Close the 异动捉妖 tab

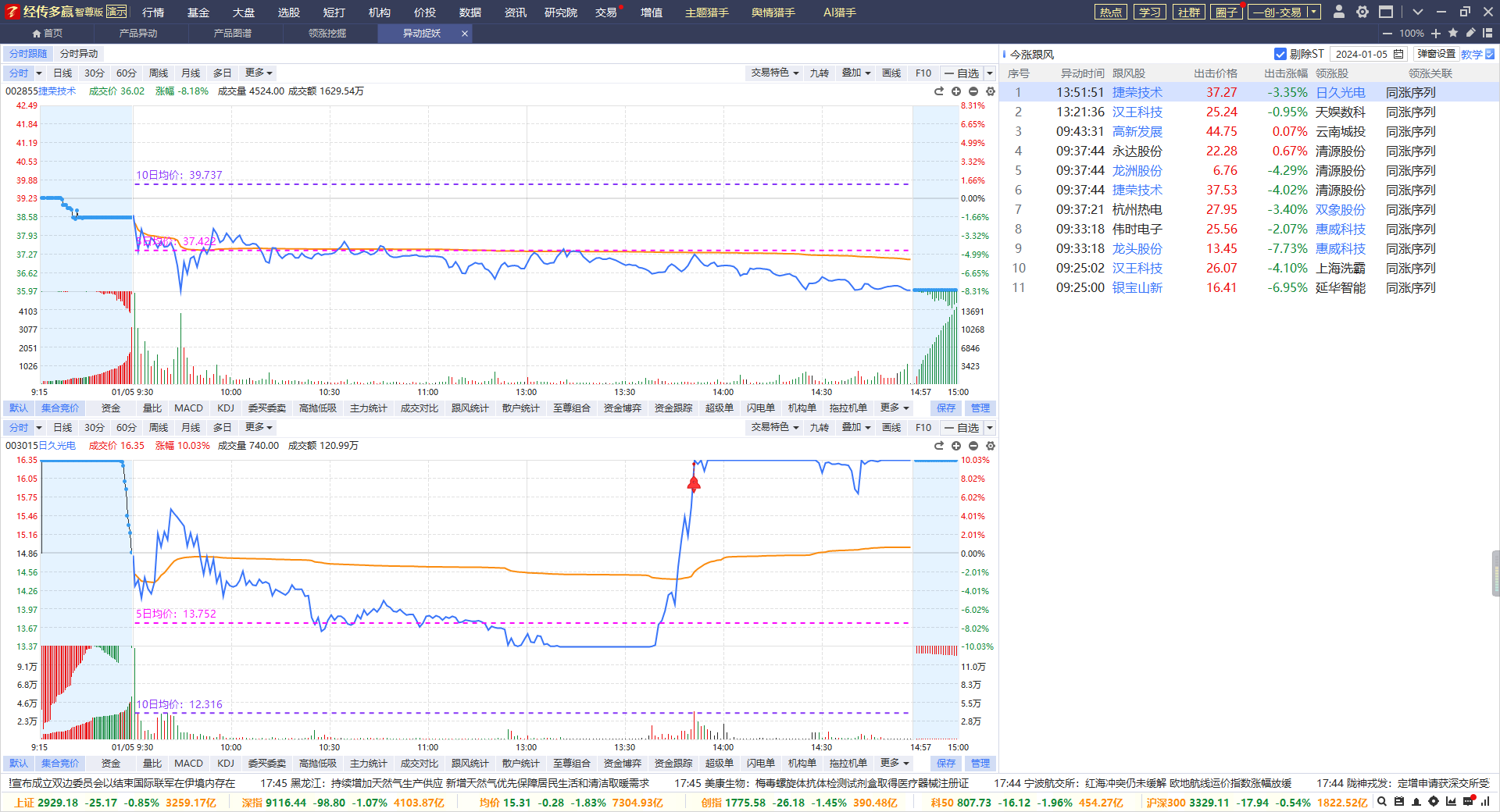465,34
